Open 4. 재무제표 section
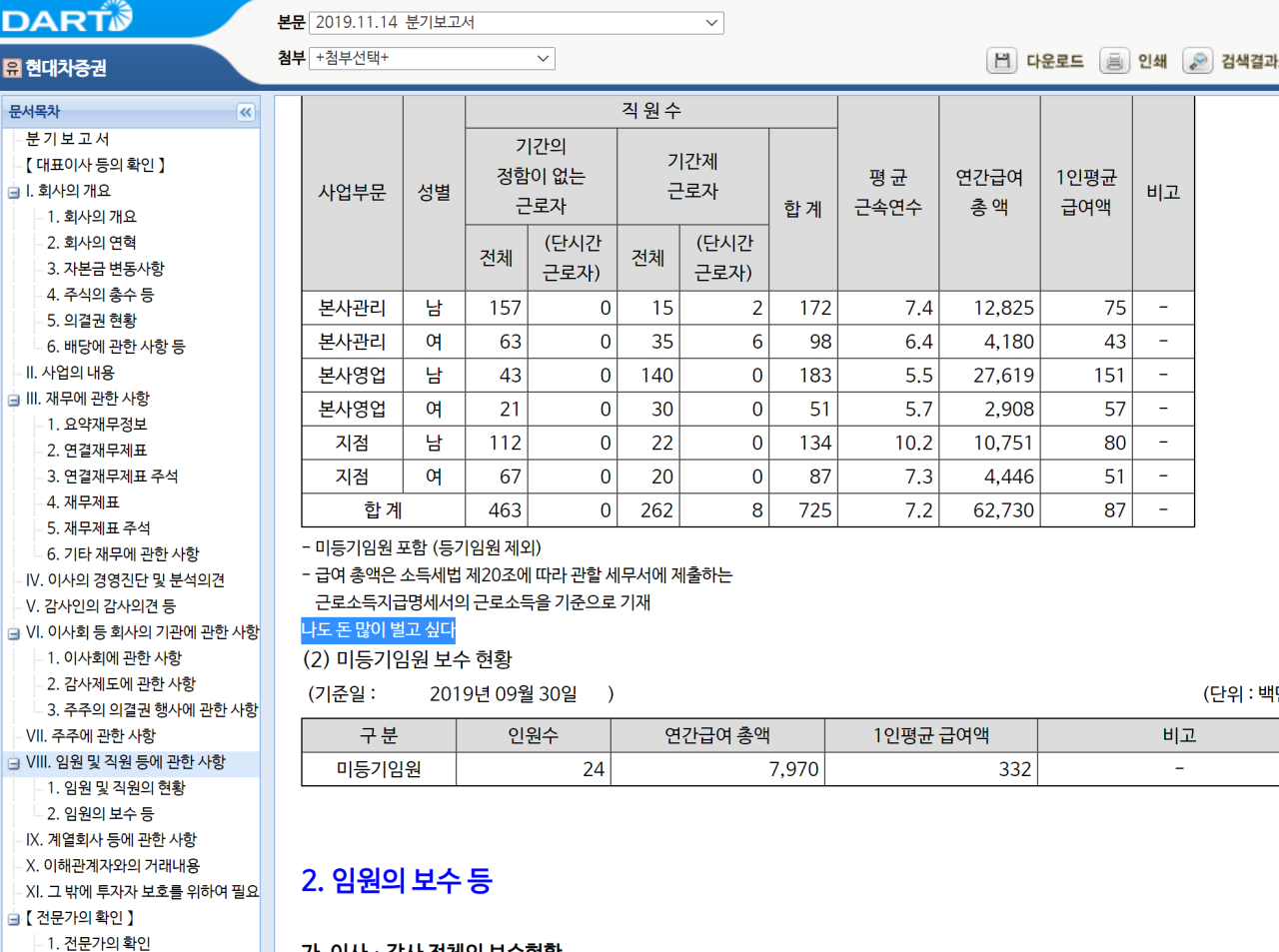 [x=83, y=502]
